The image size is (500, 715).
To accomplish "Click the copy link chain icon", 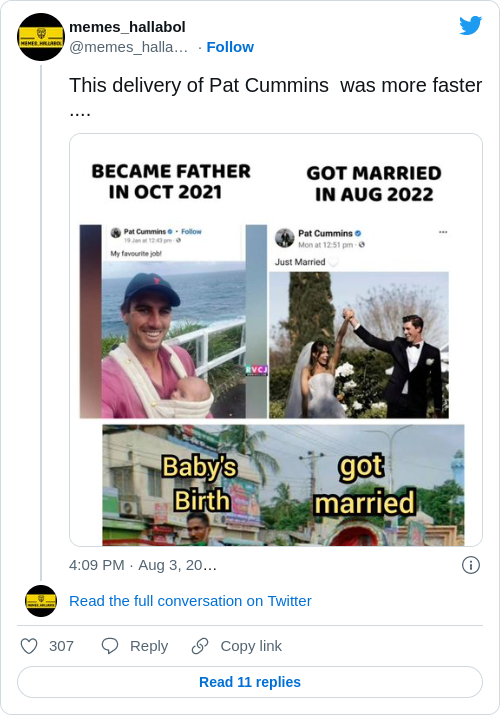I will [x=200, y=646].
